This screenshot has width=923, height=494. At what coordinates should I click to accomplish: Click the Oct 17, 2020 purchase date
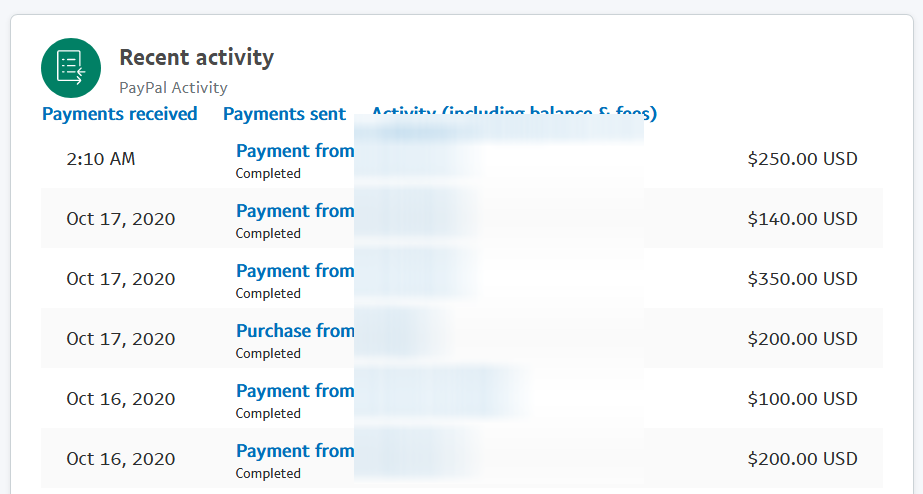pos(121,339)
